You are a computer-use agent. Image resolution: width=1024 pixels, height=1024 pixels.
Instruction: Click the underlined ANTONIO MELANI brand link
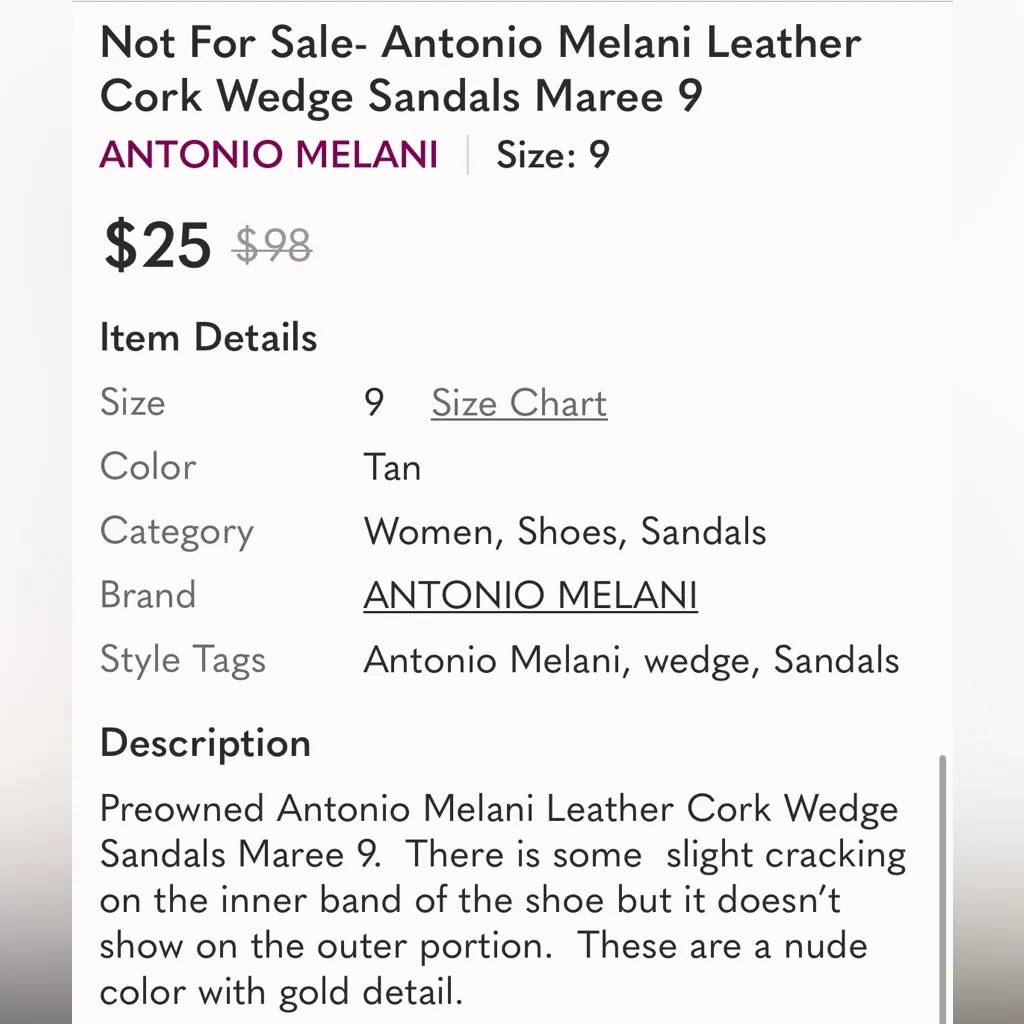coord(531,594)
